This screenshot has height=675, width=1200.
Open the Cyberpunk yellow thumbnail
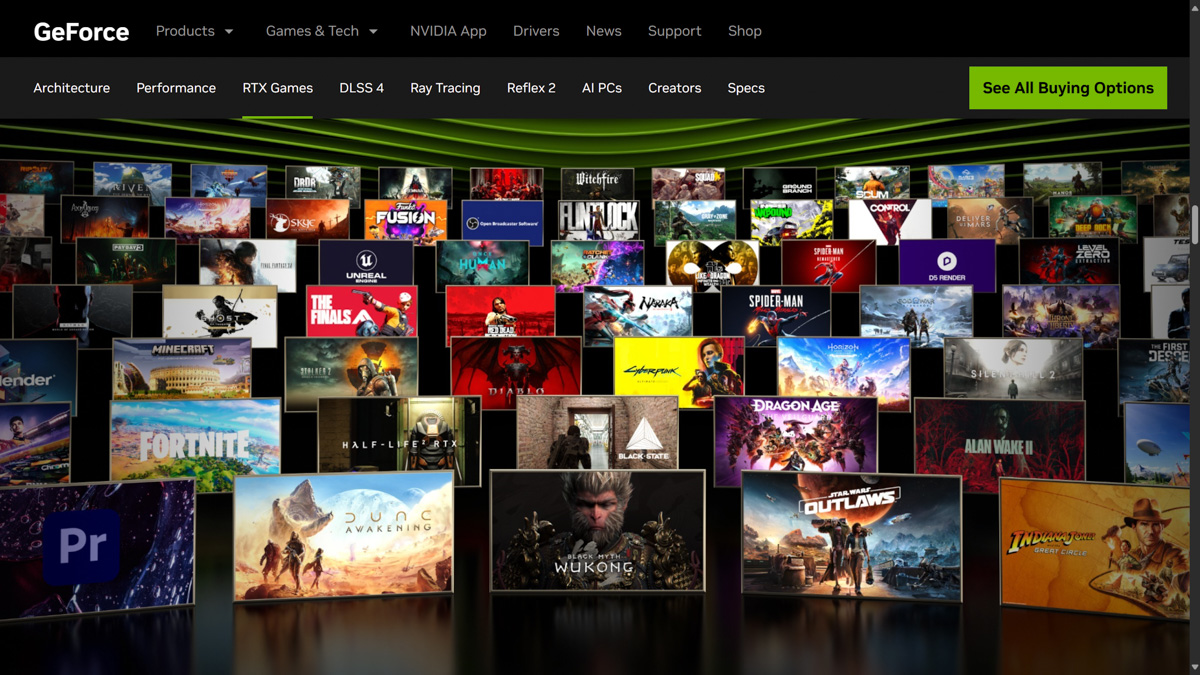tap(679, 372)
